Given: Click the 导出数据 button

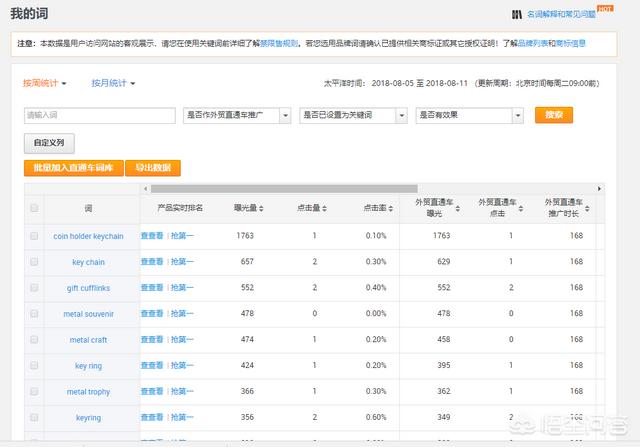Looking at the screenshot, I should click(153, 168).
